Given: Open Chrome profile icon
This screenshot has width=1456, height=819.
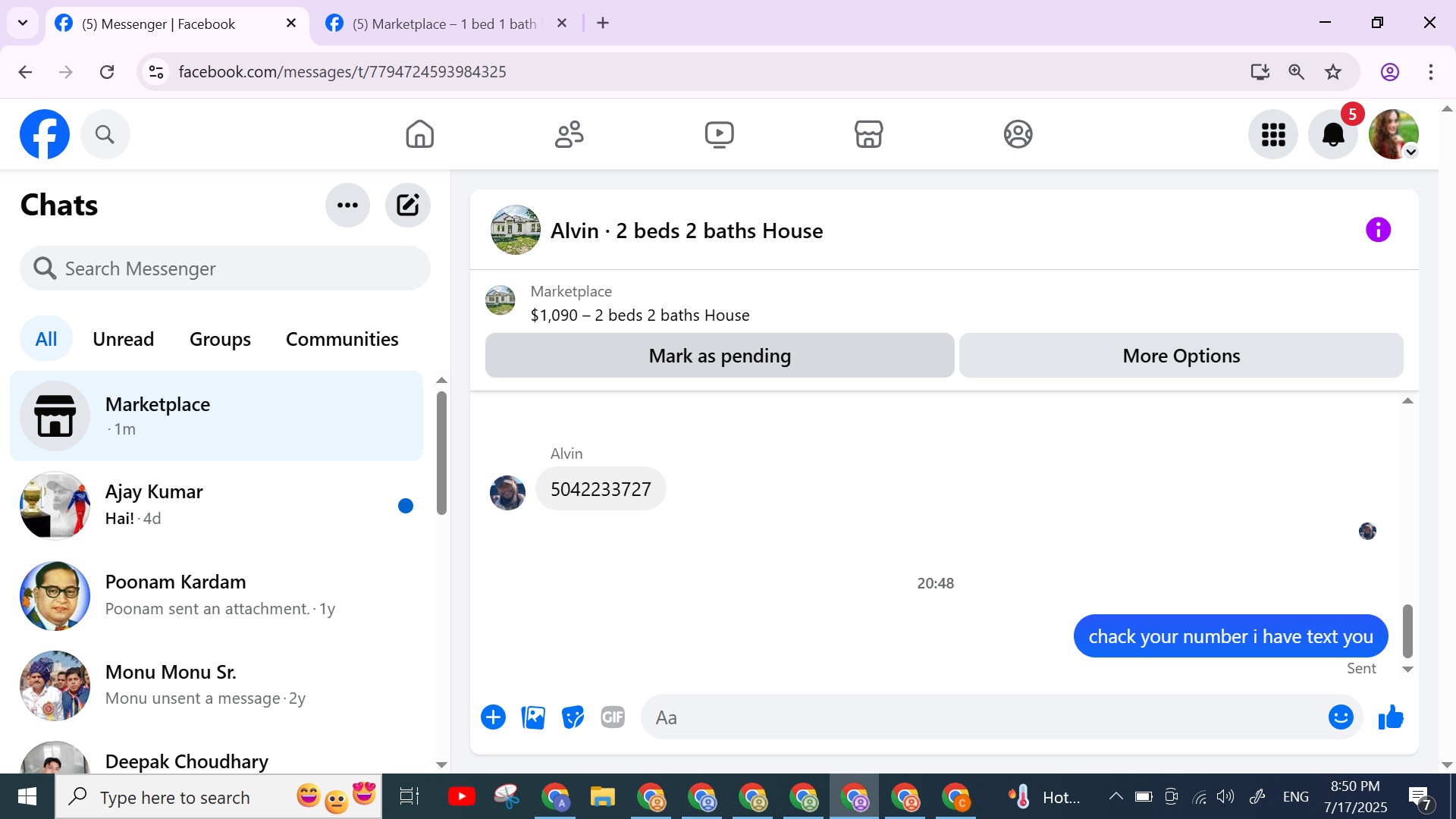Looking at the screenshot, I should (x=1390, y=72).
